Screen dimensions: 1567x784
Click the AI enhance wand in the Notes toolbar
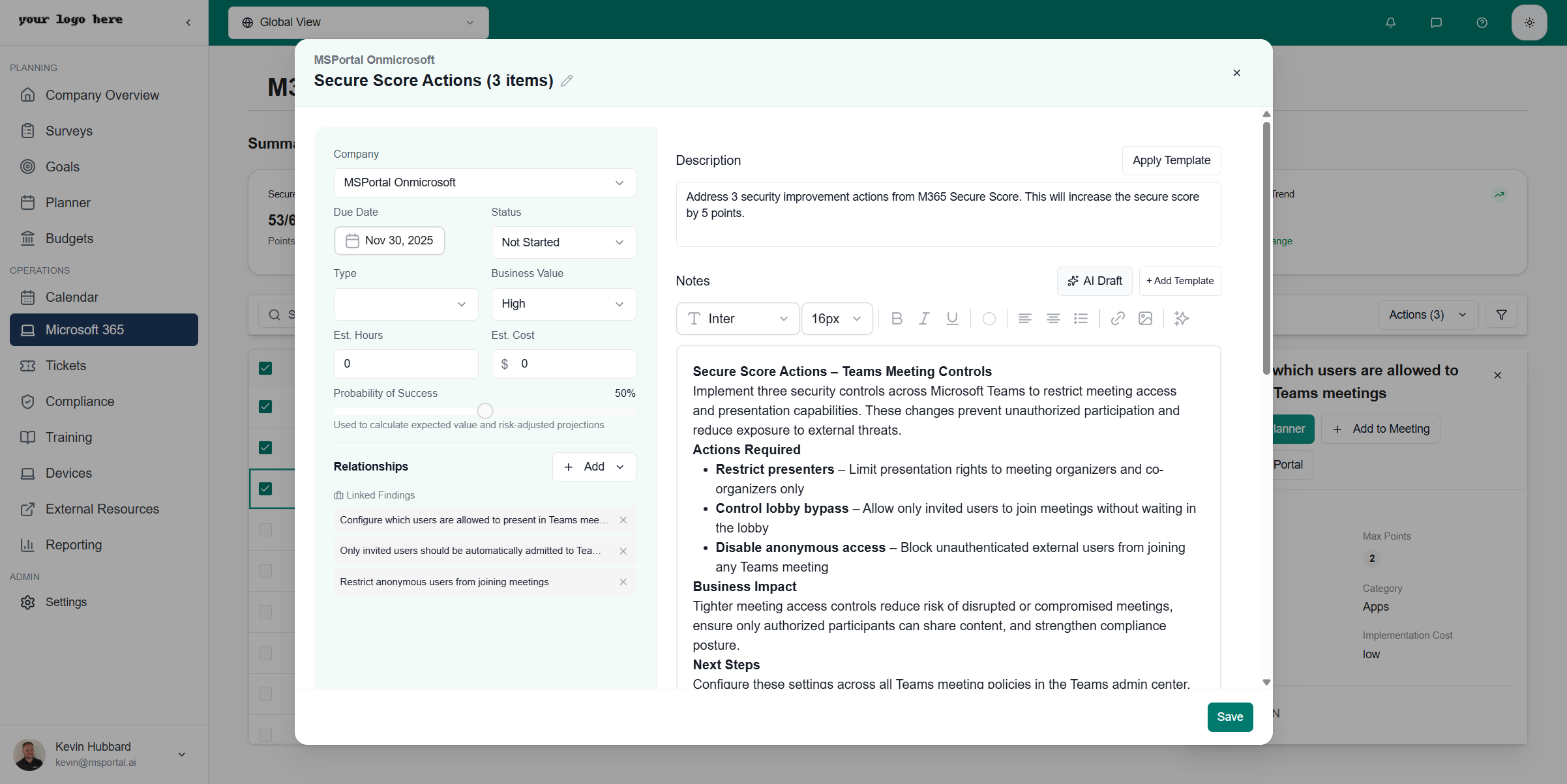(x=1181, y=319)
